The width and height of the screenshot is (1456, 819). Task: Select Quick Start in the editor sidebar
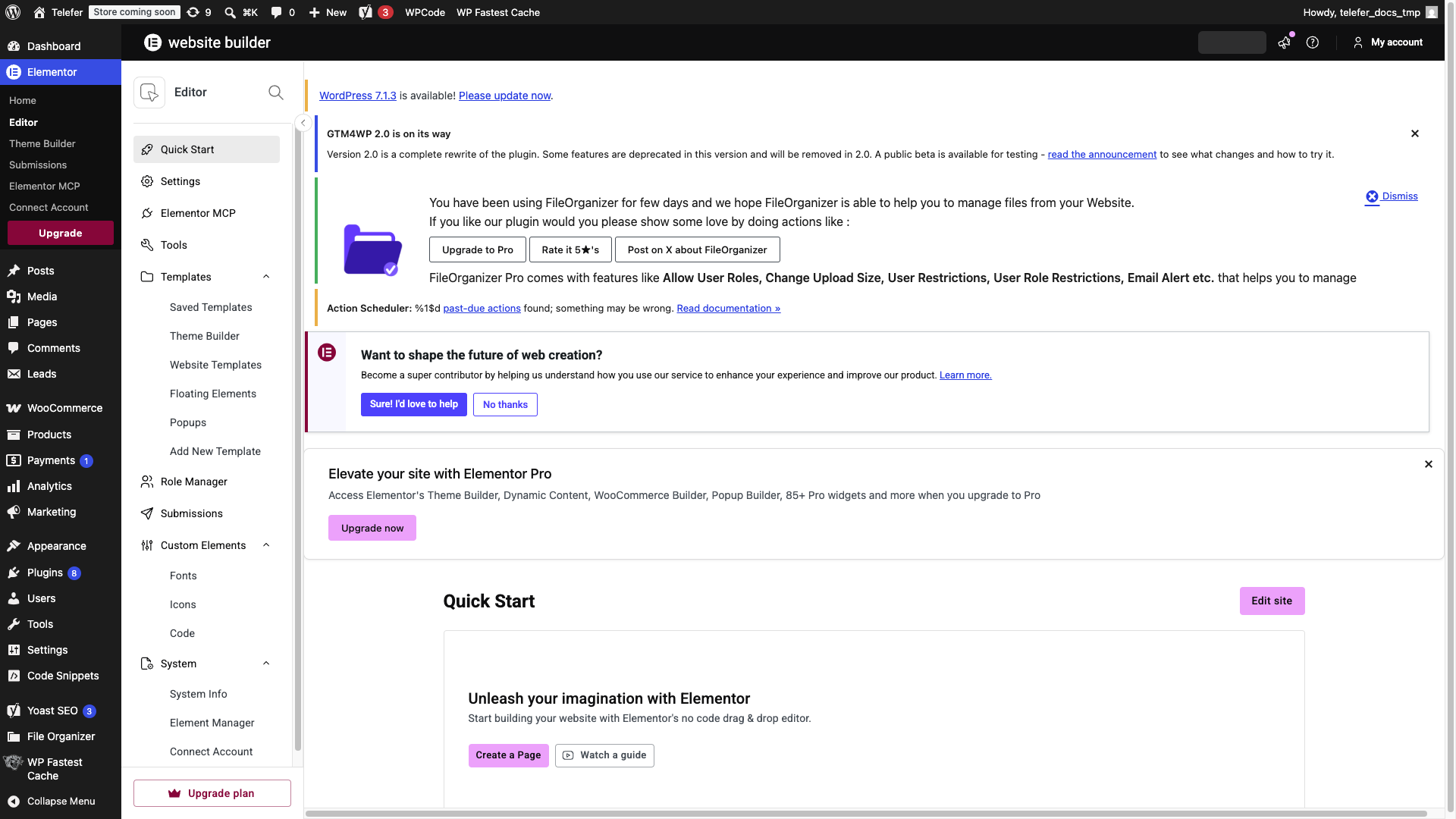click(x=206, y=149)
